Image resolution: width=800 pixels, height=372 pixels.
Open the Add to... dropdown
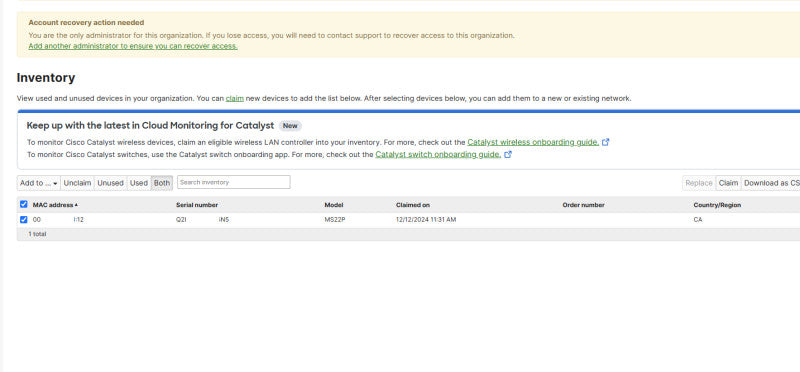pos(39,183)
